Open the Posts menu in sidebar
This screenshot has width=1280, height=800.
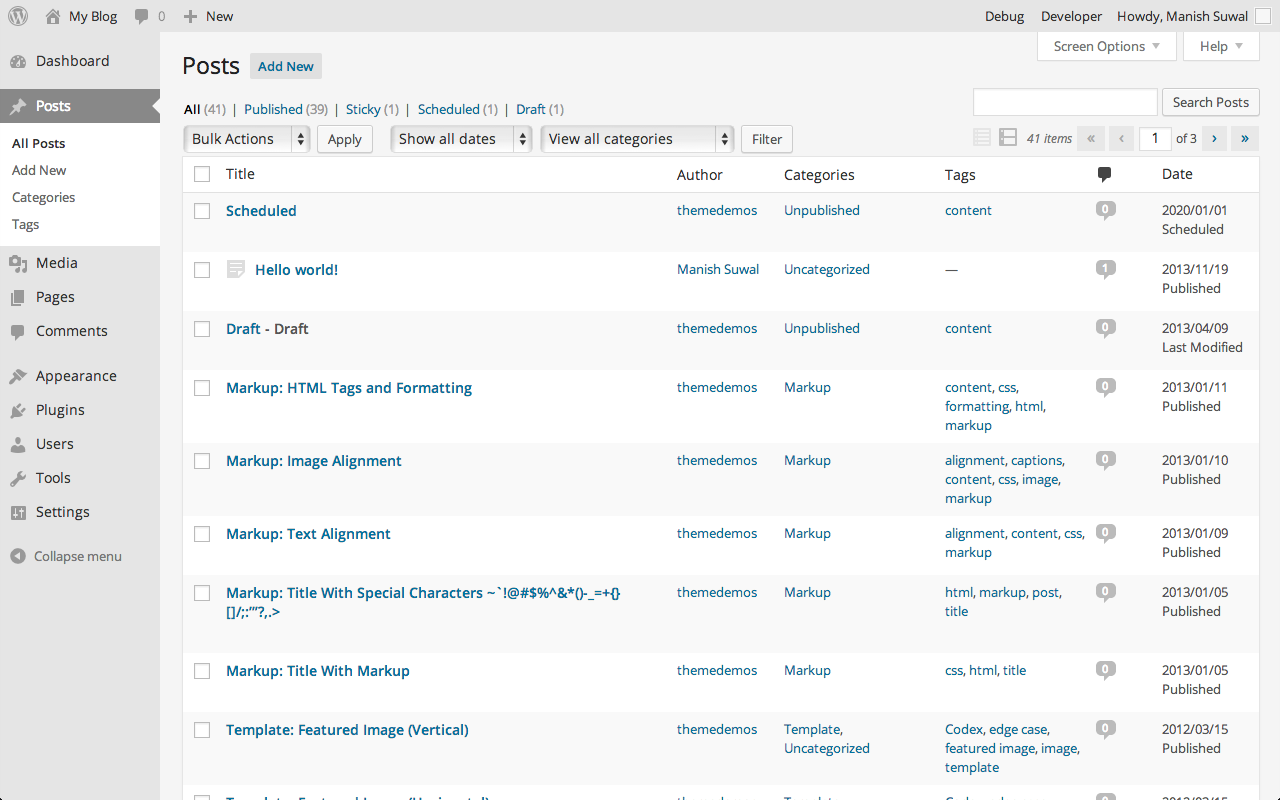tap(80, 106)
